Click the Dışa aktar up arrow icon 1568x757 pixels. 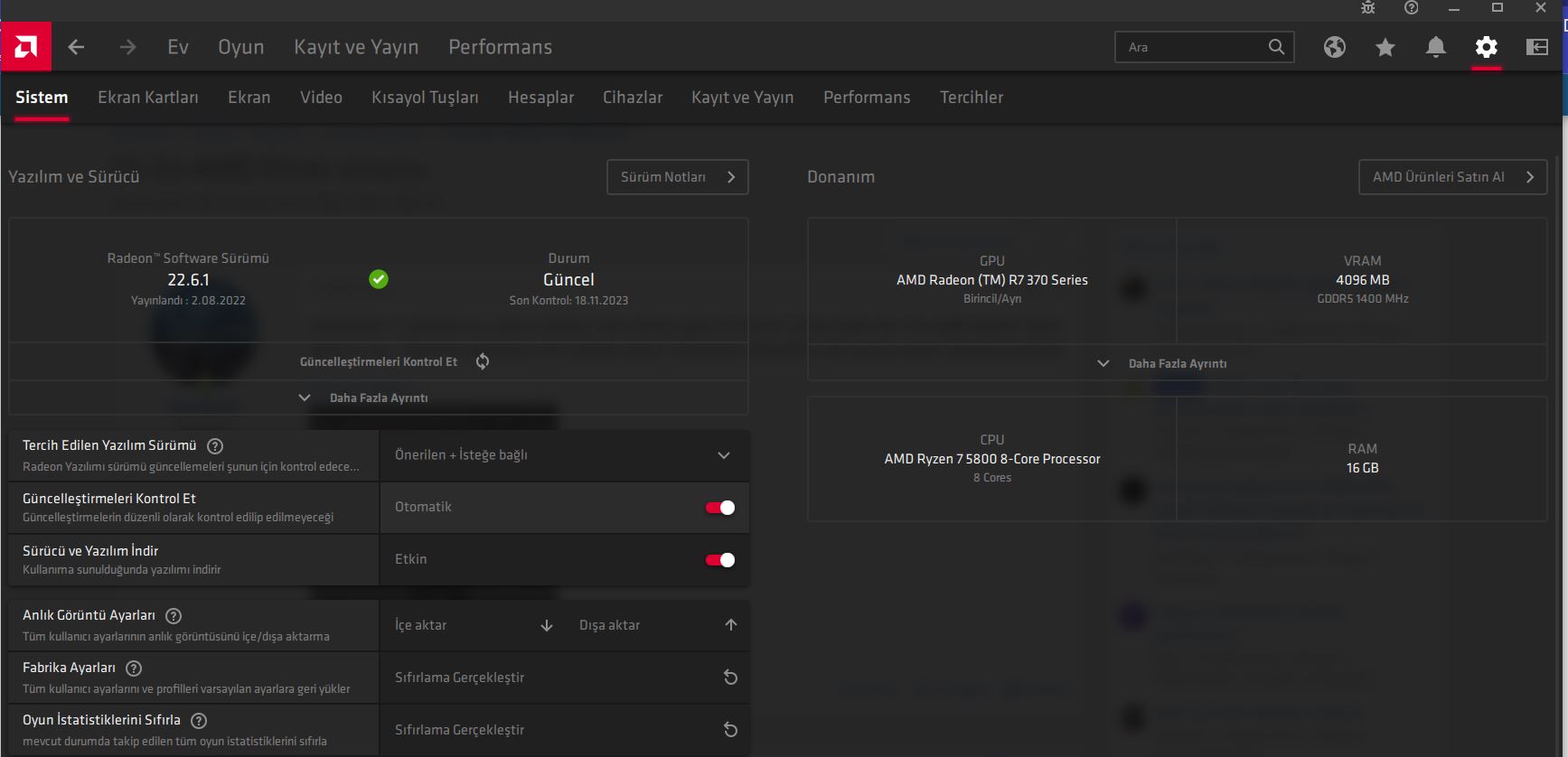coord(731,625)
